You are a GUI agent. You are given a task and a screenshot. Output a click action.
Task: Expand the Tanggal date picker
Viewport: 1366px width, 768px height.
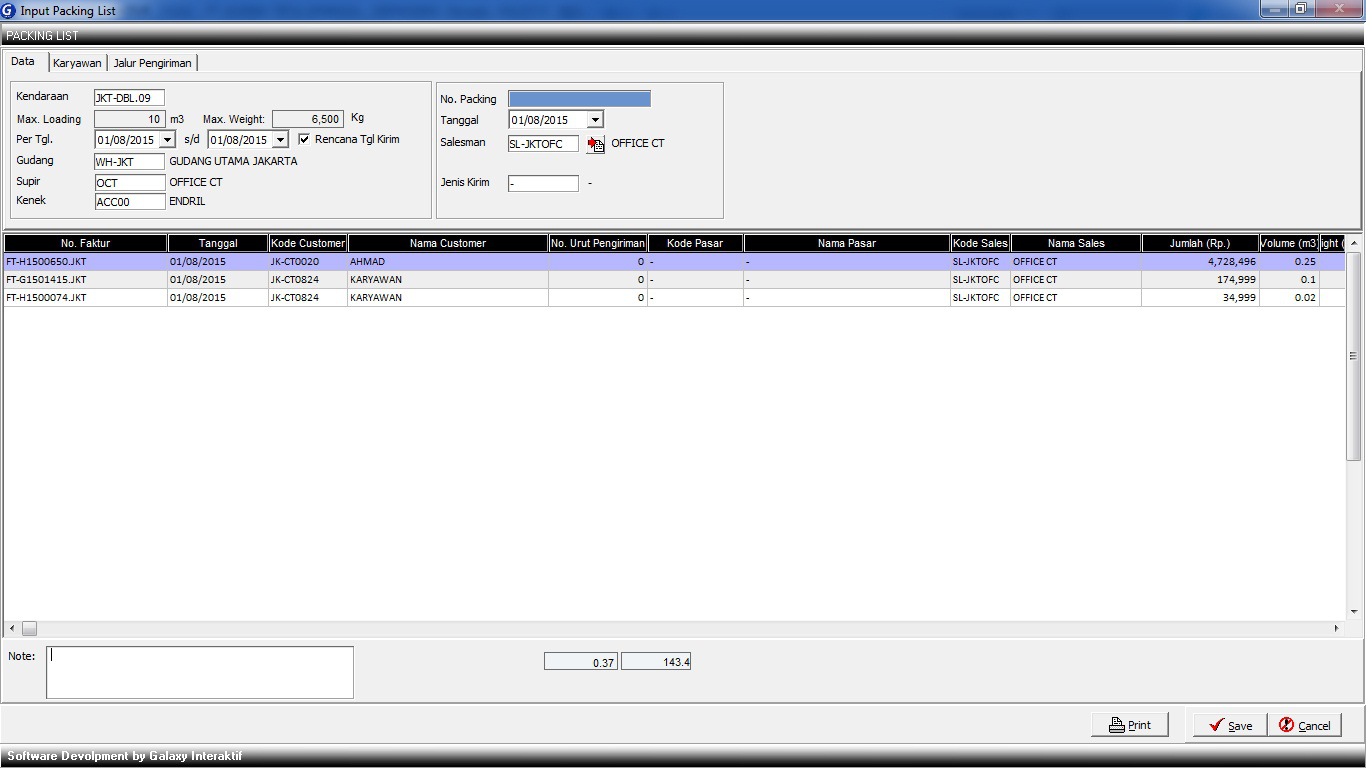[x=595, y=120]
